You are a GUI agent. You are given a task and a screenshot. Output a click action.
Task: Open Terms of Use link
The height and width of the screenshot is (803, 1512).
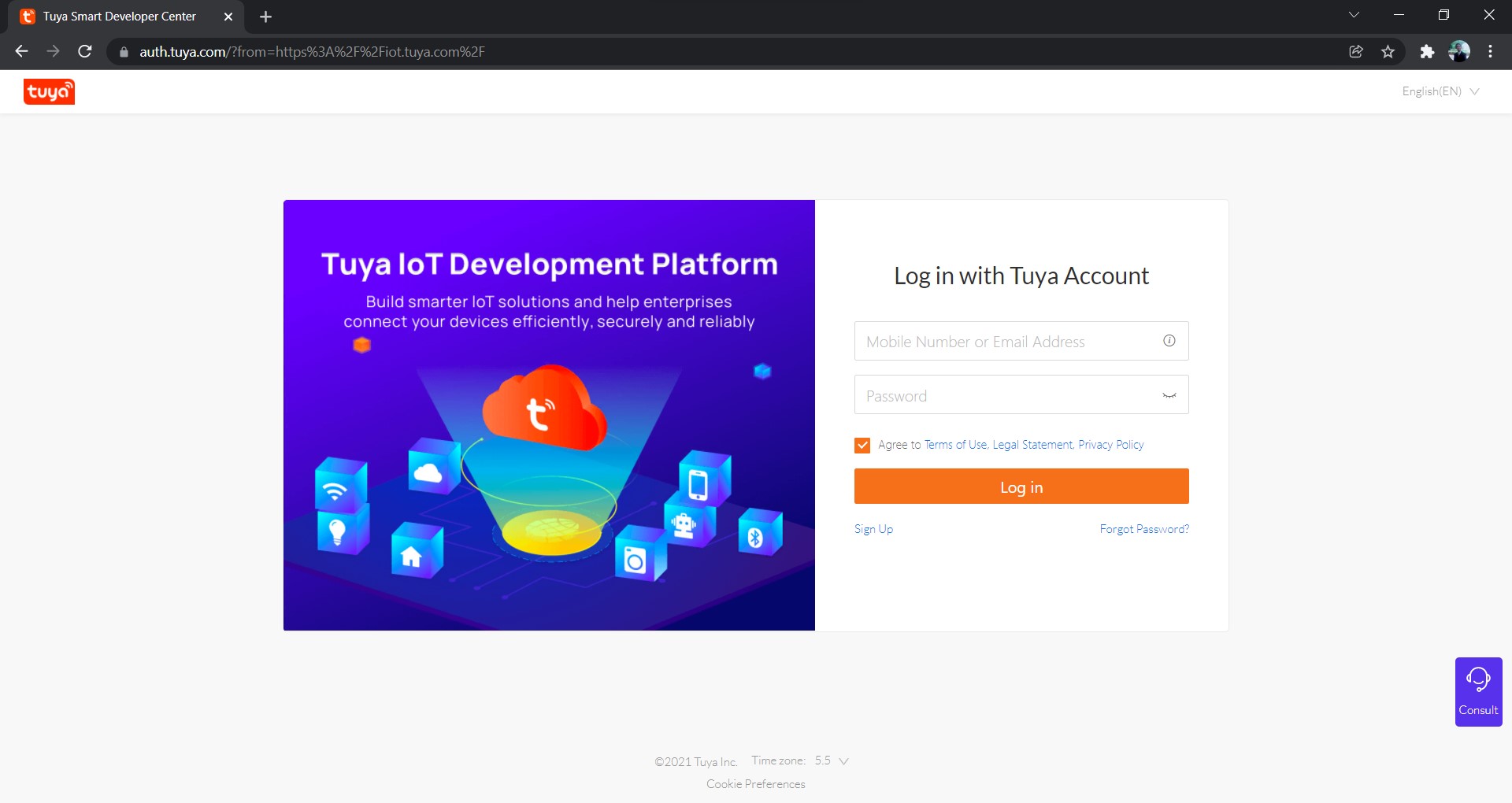[x=955, y=445]
